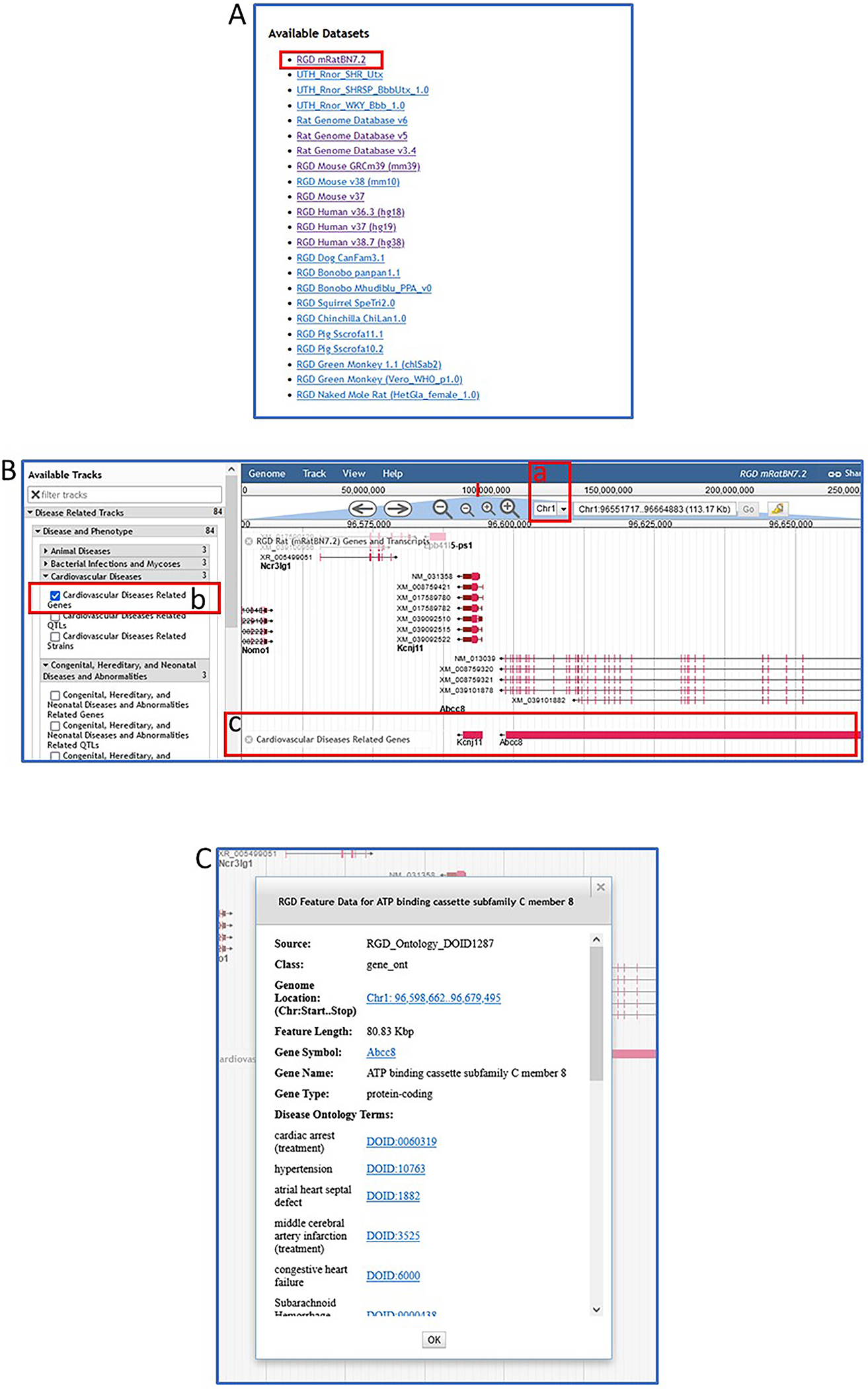Open RGD Chinchilla ChiLan1.0 dataset
Screen dimensions: 868x1389
(351, 318)
